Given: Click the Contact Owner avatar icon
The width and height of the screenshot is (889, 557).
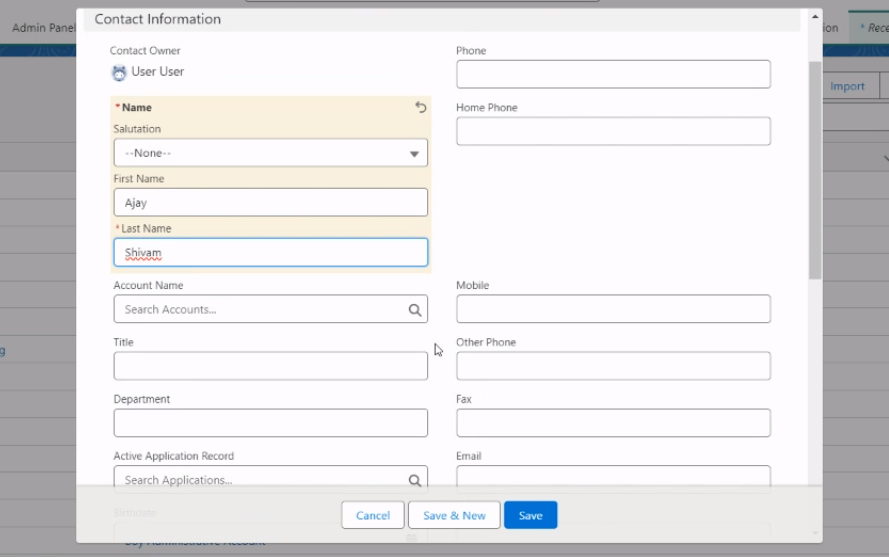Looking at the screenshot, I should (x=120, y=72).
